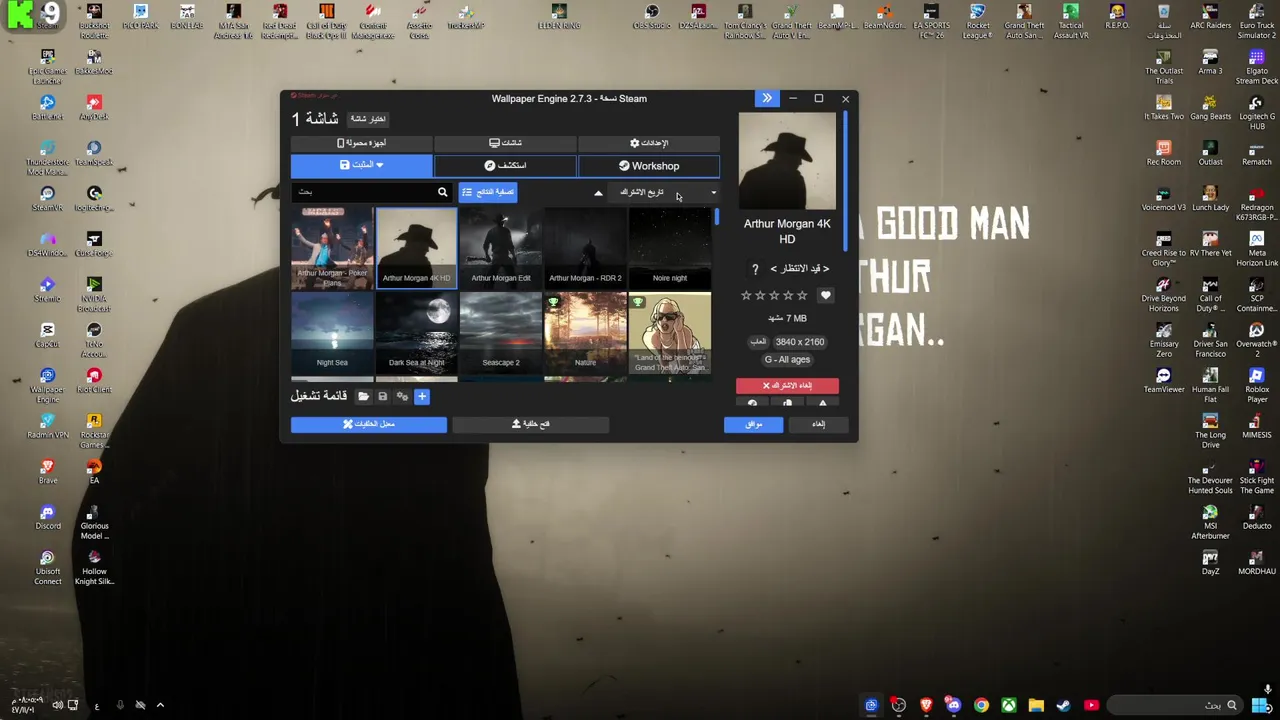This screenshot has height=720, width=1280.
Task: Rate wallpaper with the first star
Action: 746,296
